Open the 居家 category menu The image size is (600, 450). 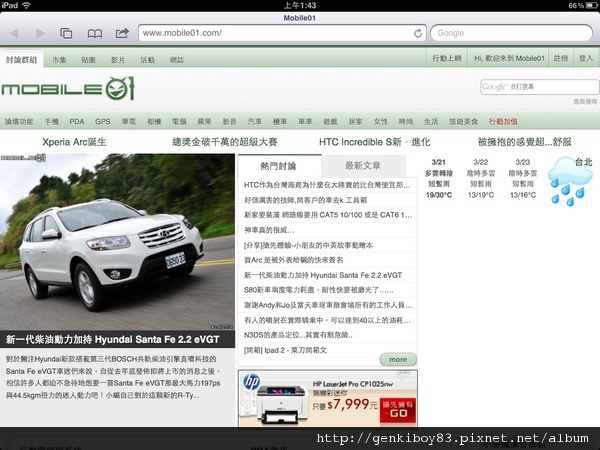(355, 122)
